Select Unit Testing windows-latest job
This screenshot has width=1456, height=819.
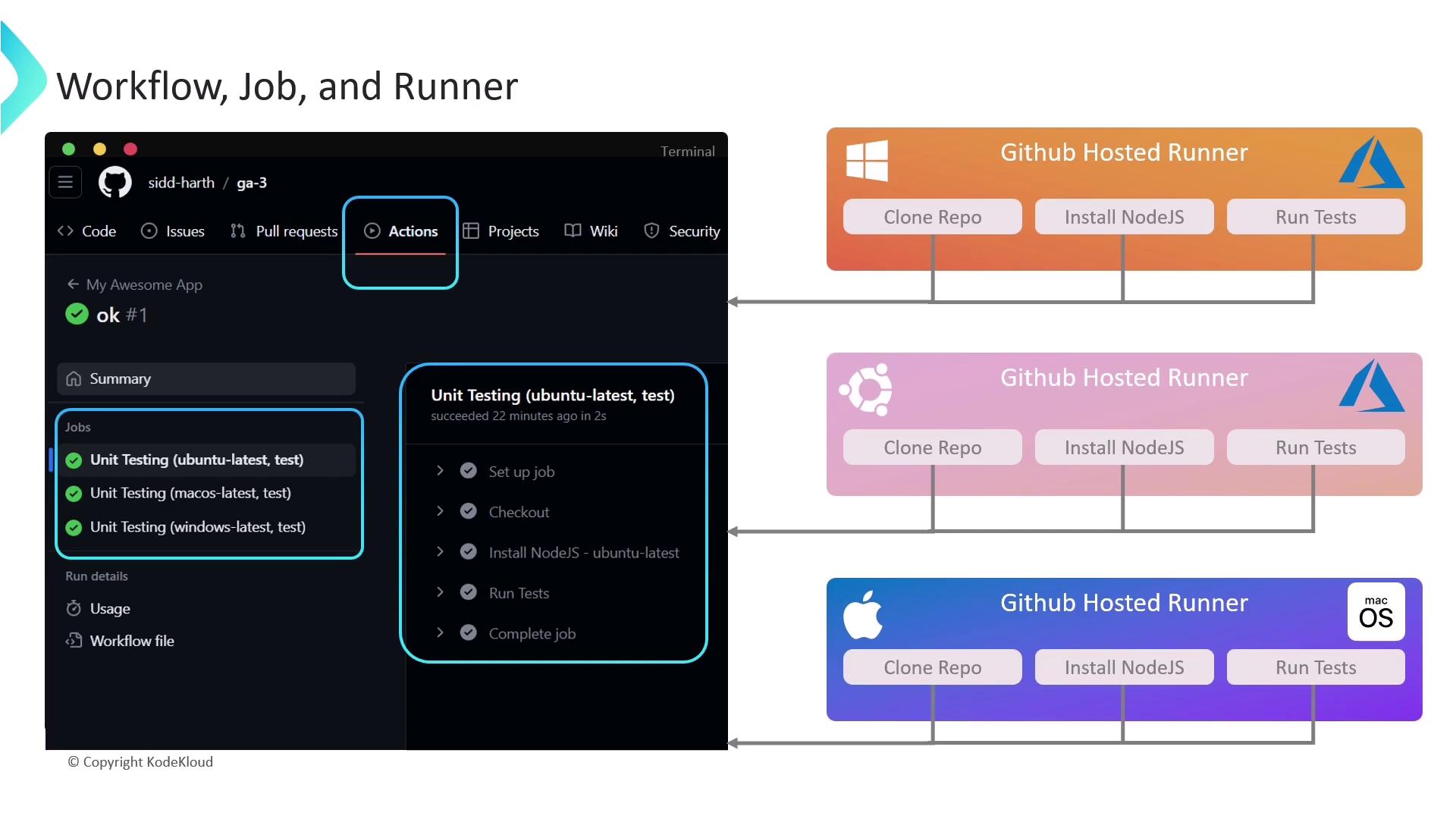[x=197, y=527]
